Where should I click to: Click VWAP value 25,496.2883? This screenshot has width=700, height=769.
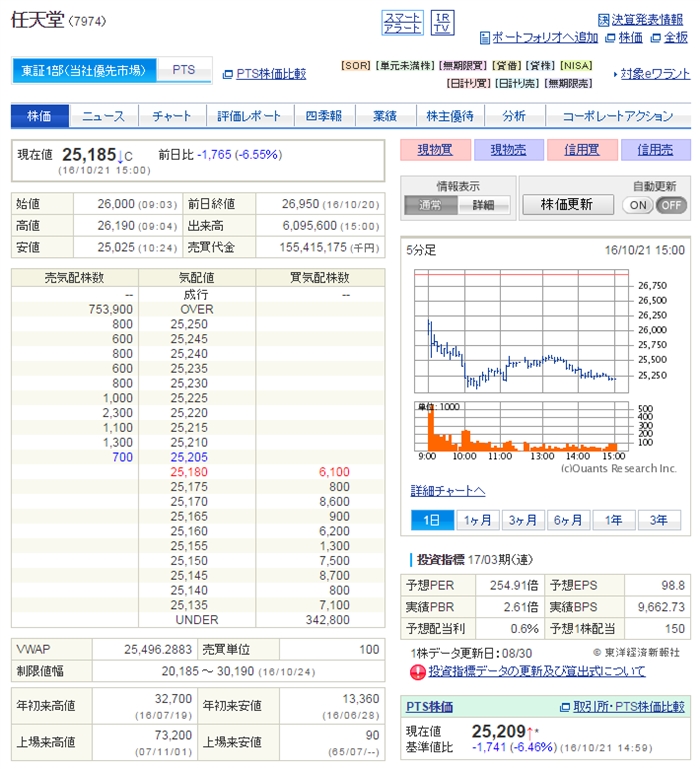pos(158,649)
